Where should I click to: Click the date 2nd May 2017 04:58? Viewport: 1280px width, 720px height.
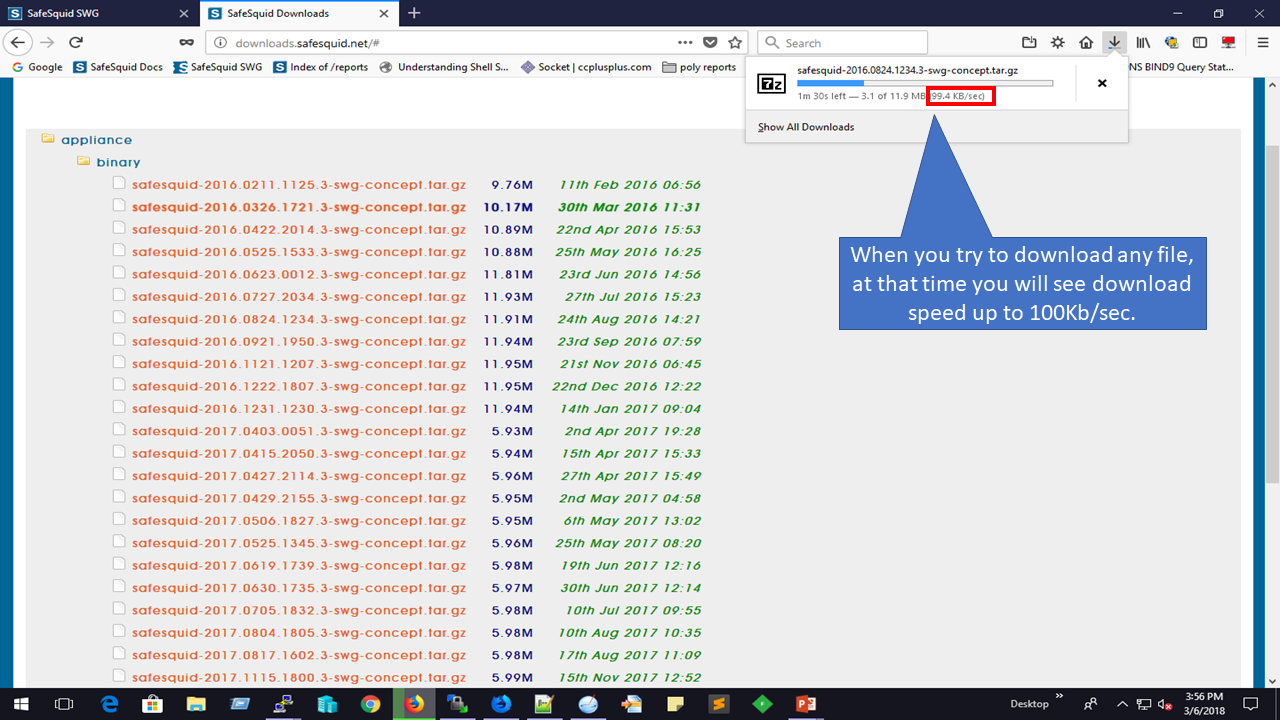pos(630,498)
